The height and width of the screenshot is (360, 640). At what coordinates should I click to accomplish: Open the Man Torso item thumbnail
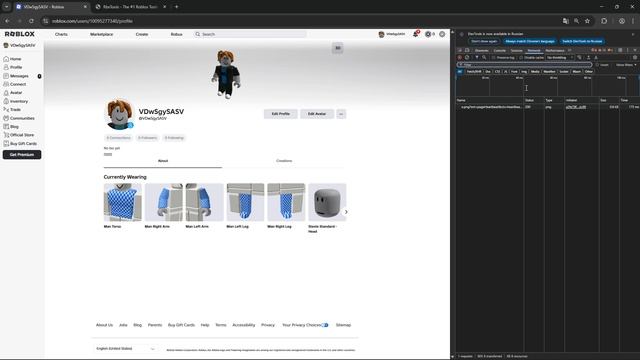(x=122, y=202)
